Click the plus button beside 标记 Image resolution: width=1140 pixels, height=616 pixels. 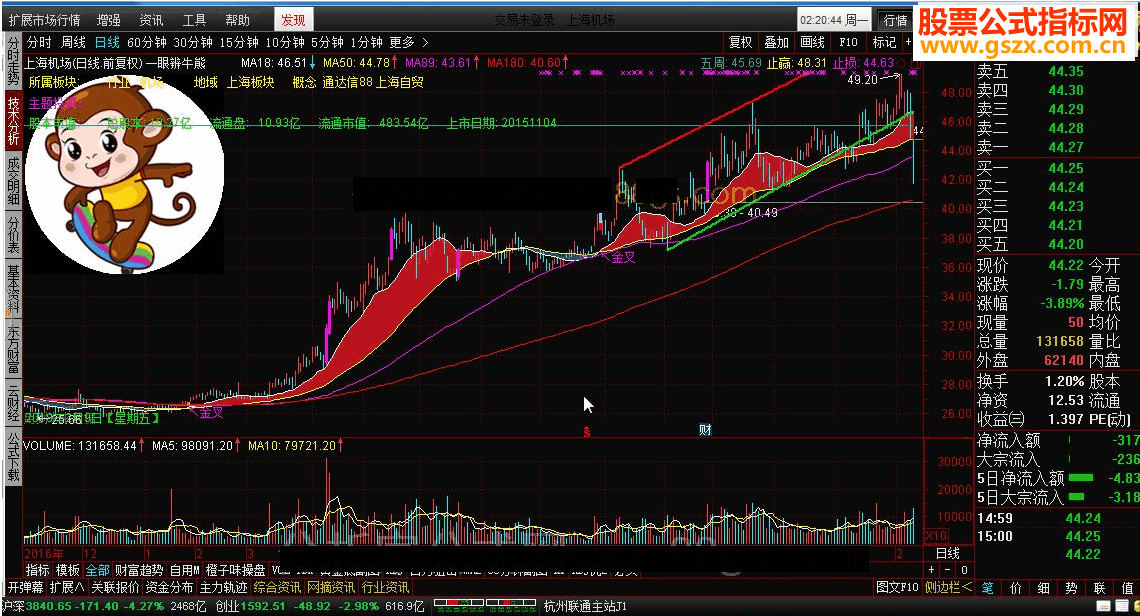pyautogui.click(x=908, y=42)
